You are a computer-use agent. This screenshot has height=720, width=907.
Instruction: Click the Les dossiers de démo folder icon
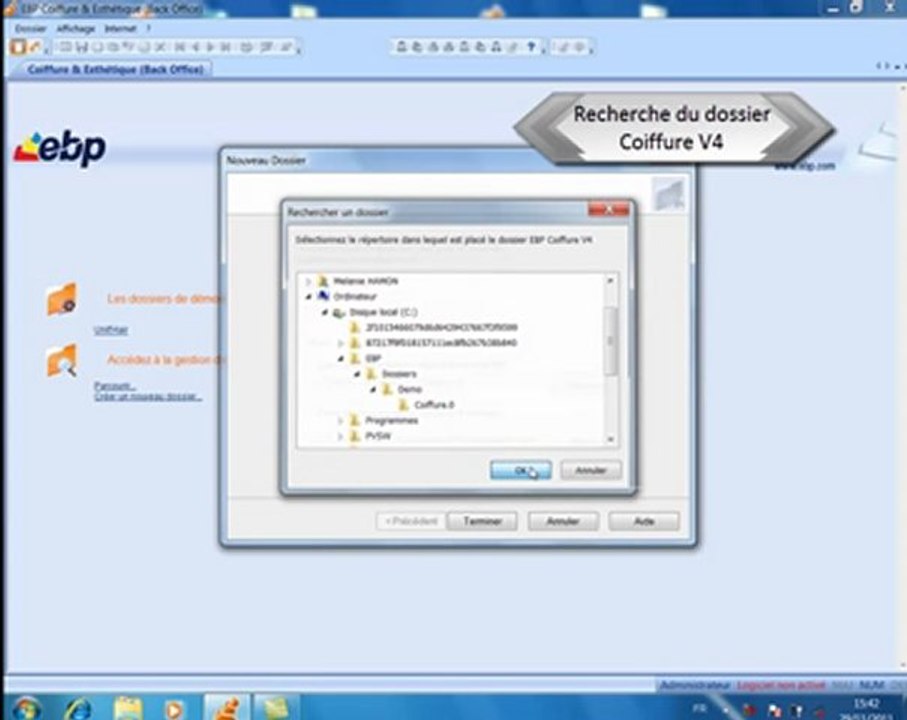click(61, 299)
